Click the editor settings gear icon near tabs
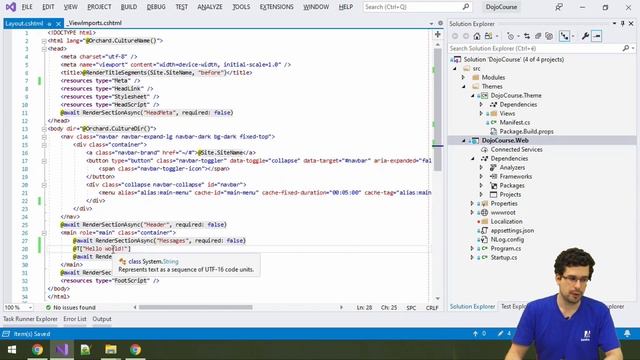Viewport: 640px width, 360px height. pos(440,23)
